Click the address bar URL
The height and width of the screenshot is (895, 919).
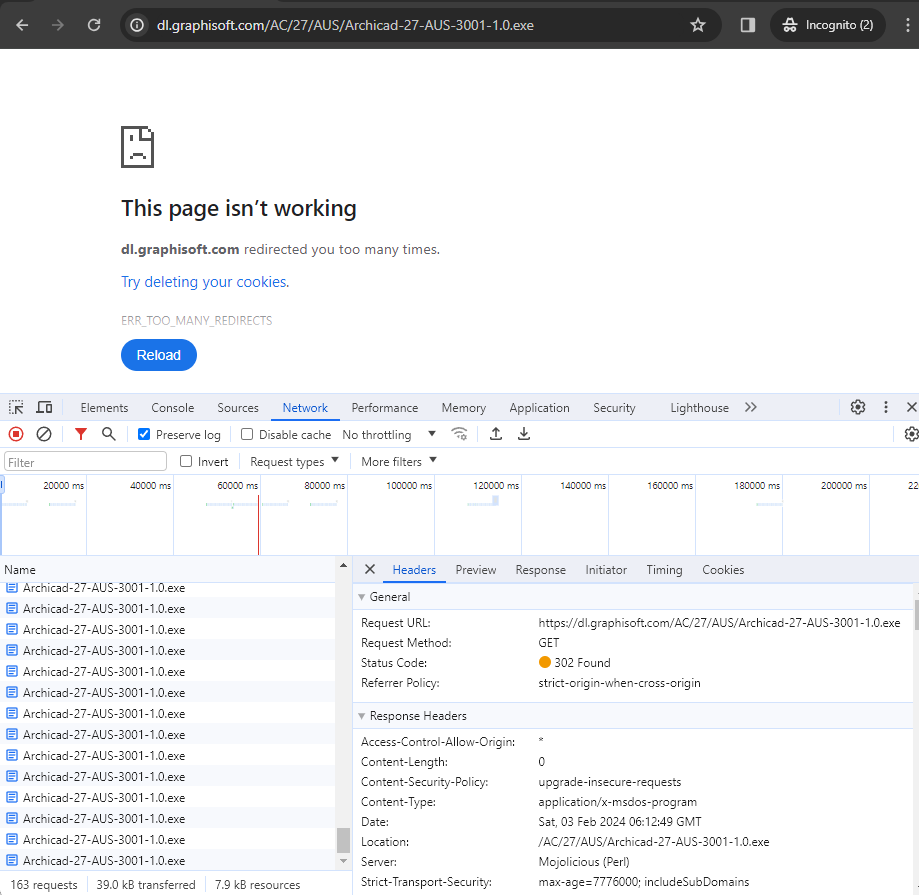(345, 25)
